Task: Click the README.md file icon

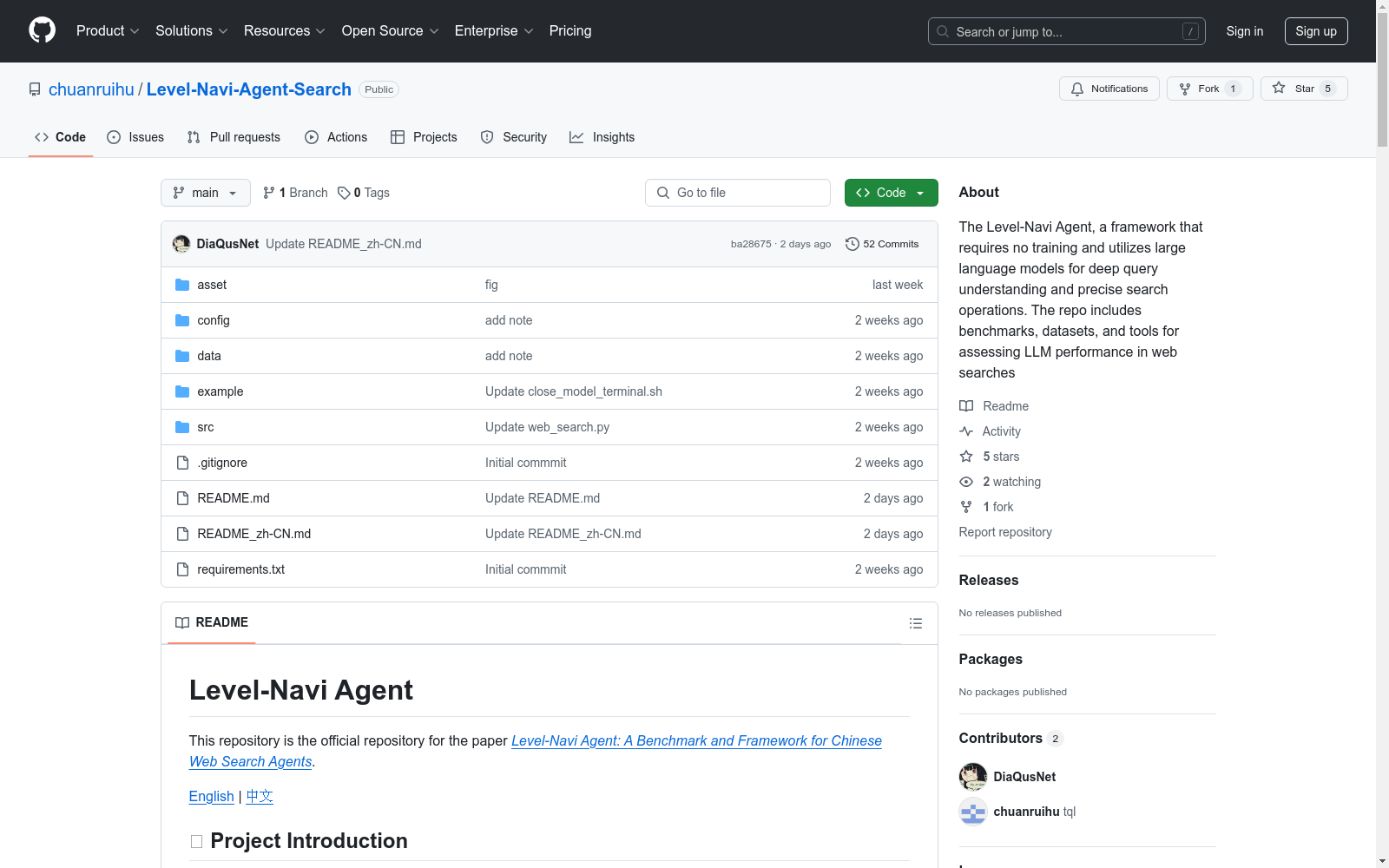Action: pyautogui.click(x=182, y=498)
